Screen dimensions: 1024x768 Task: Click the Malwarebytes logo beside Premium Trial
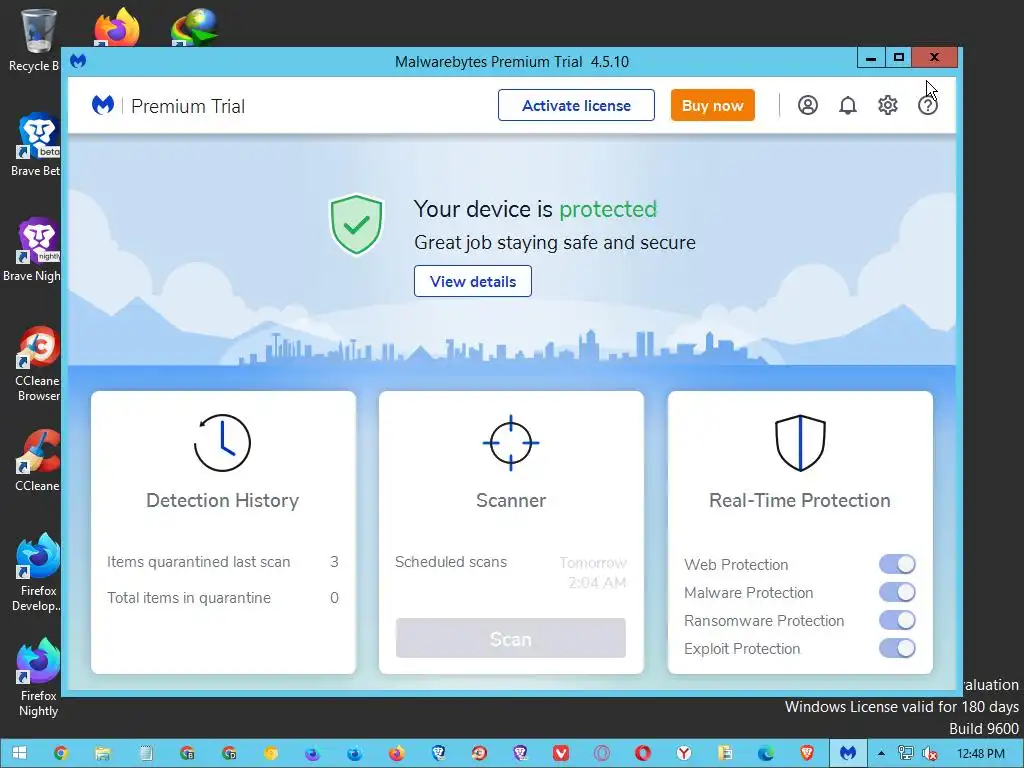tap(103, 105)
